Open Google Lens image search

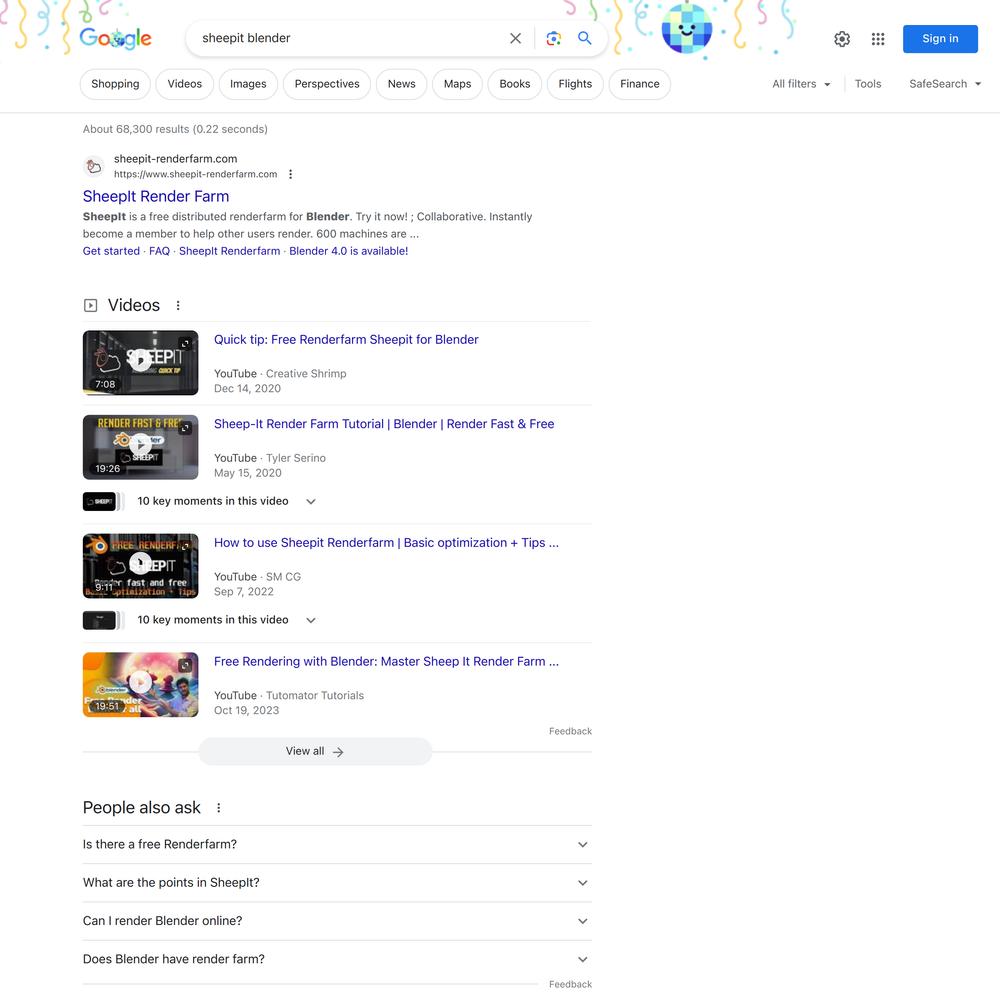[x=554, y=38]
